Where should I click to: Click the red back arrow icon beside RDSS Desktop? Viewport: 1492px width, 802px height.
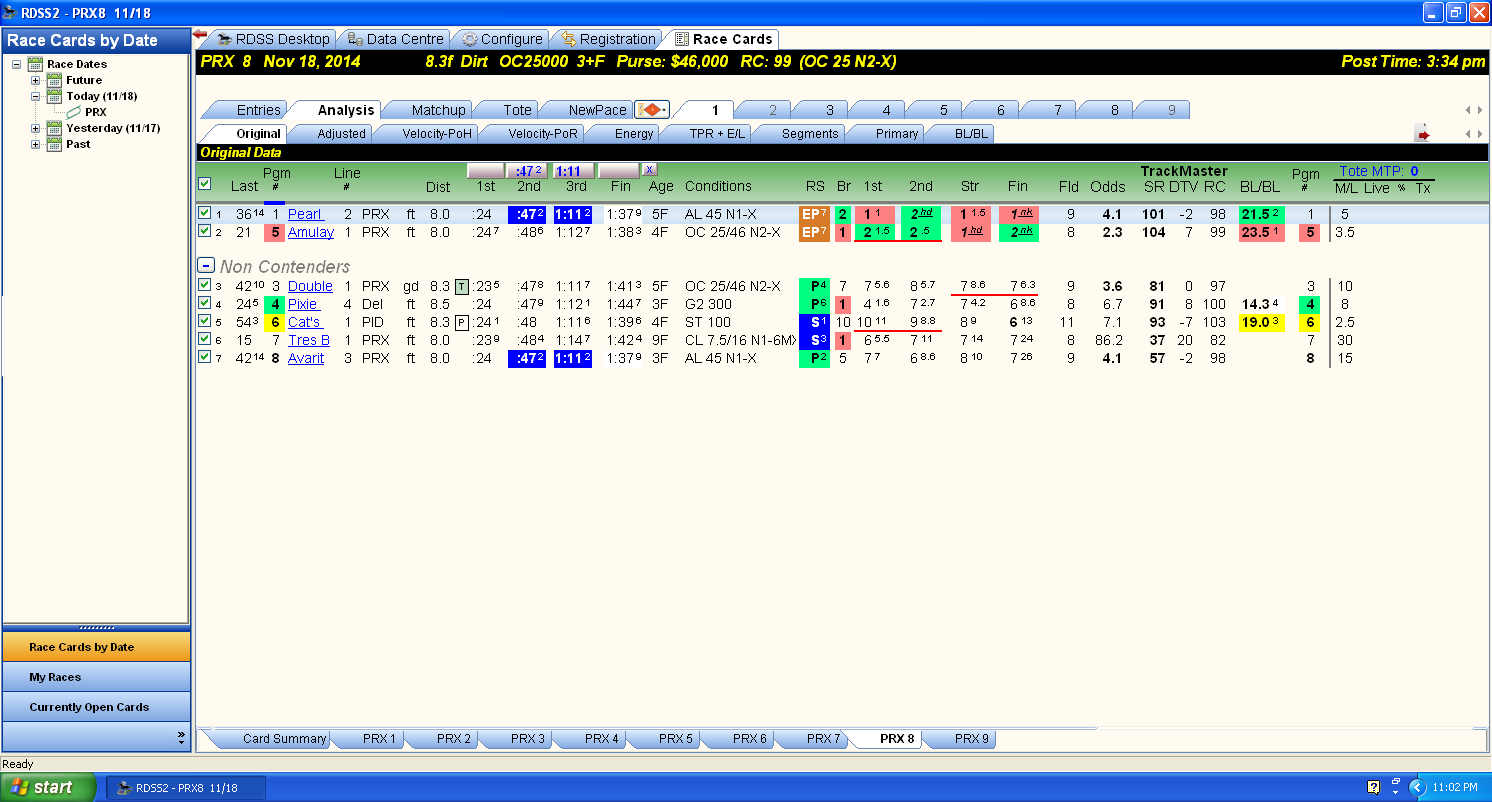[x=200, y=34]
